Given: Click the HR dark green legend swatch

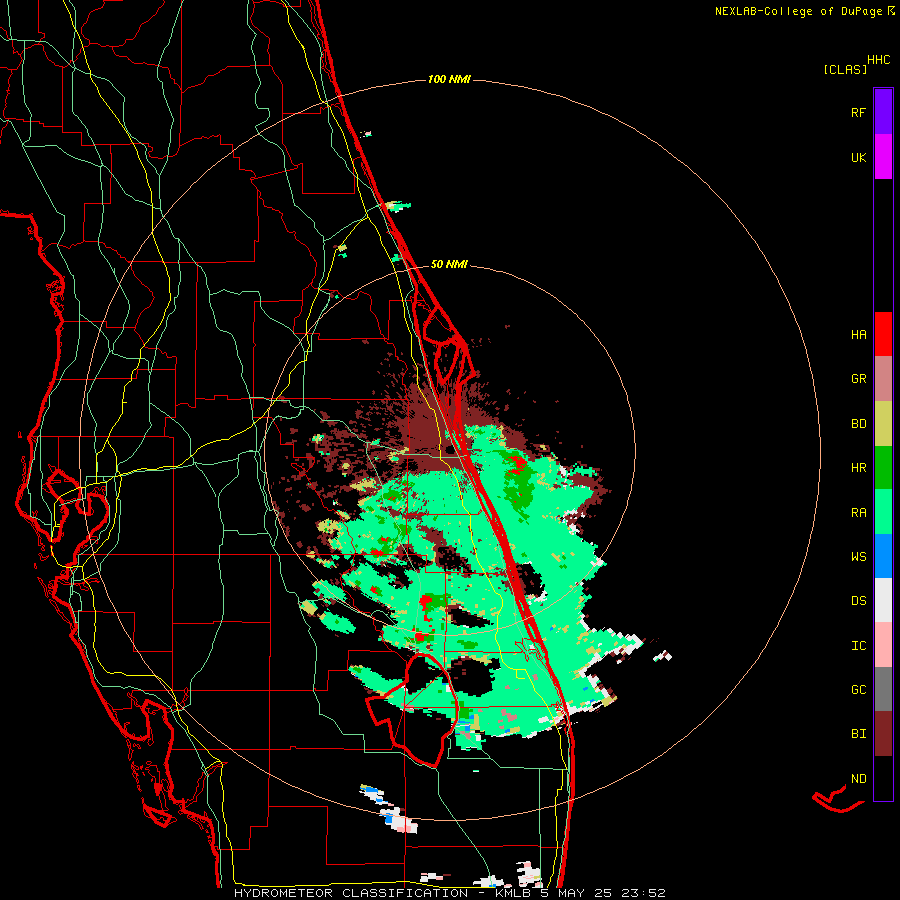Looking at the screenshot, I should click(883, 467).
